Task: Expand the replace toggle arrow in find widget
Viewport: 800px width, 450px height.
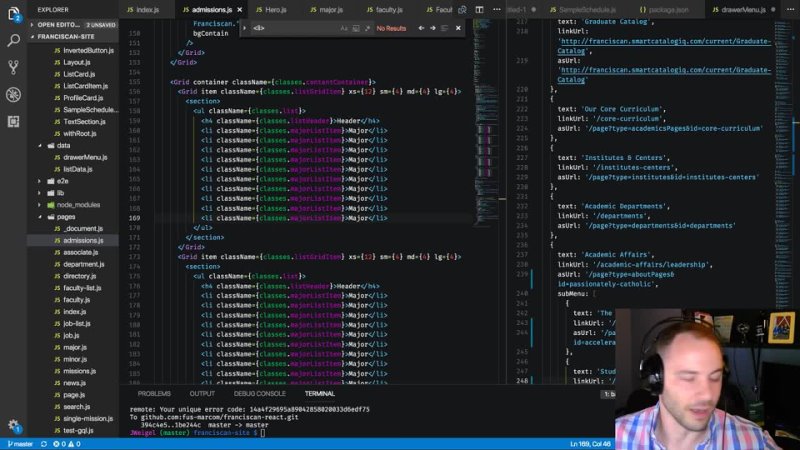Action: [x=244, y=28]
